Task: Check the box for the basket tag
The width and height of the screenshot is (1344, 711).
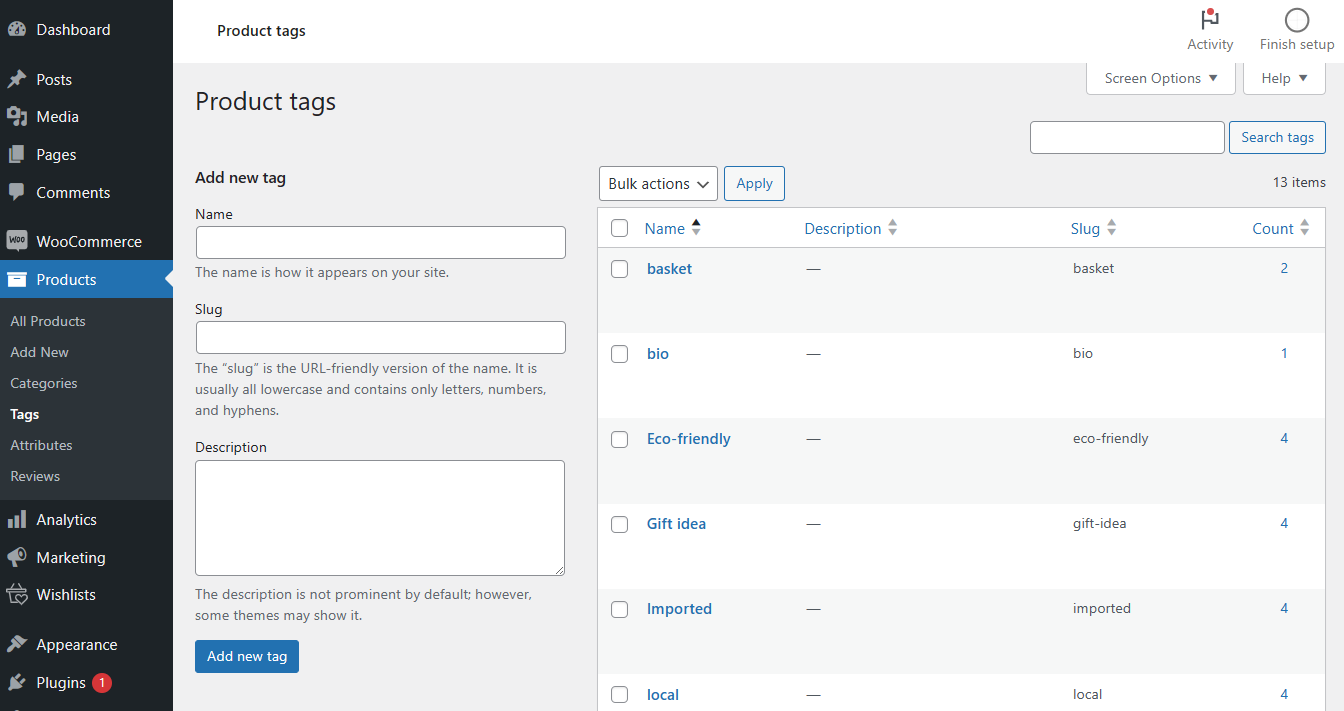Action: 620,269
